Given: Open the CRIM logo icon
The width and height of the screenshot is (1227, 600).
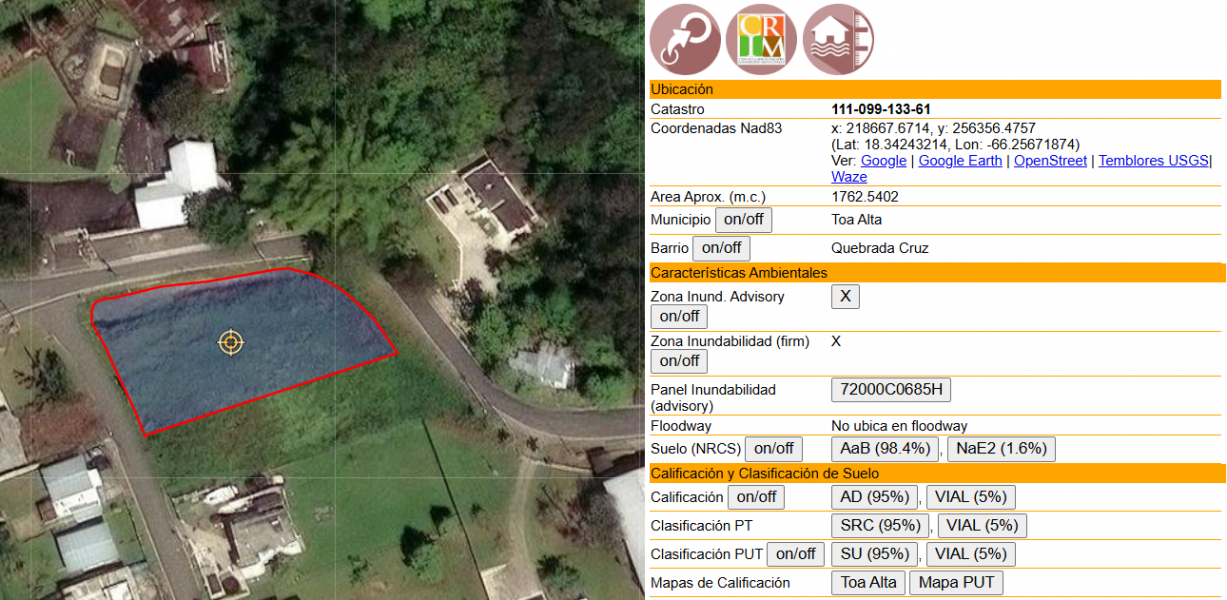Looking at the screenshot, I should pos(761,40).
